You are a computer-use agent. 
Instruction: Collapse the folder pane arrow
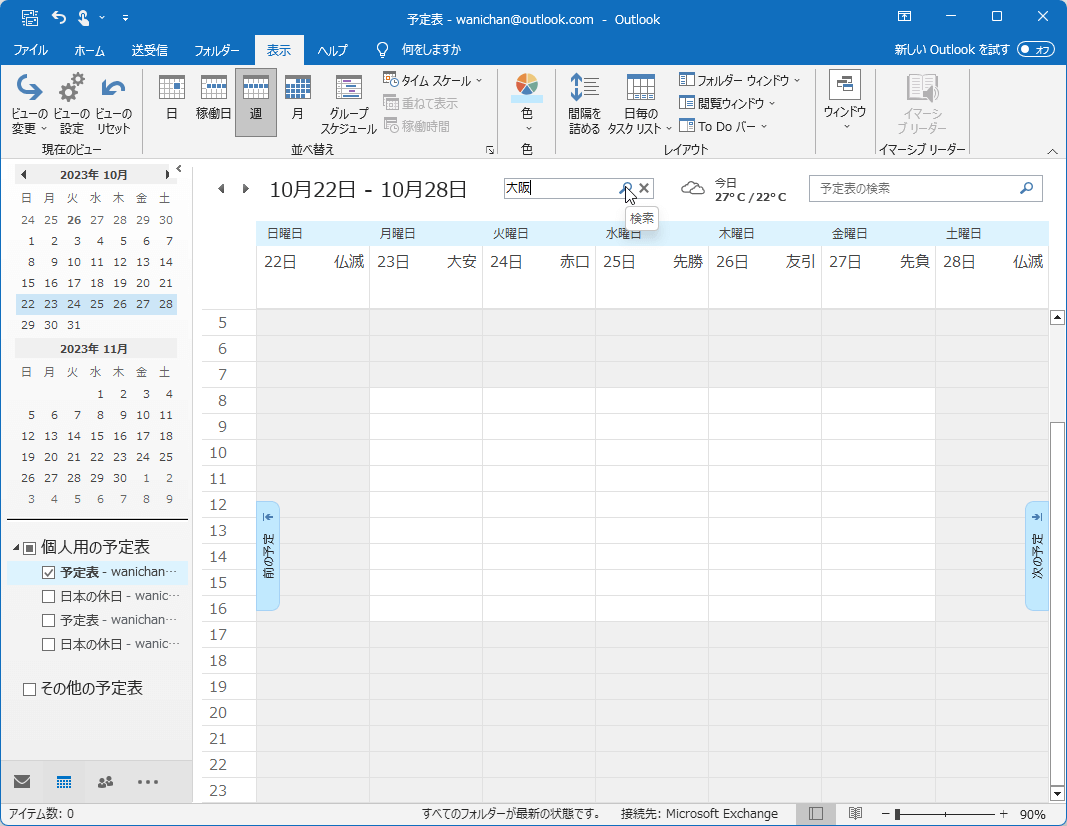179,169
